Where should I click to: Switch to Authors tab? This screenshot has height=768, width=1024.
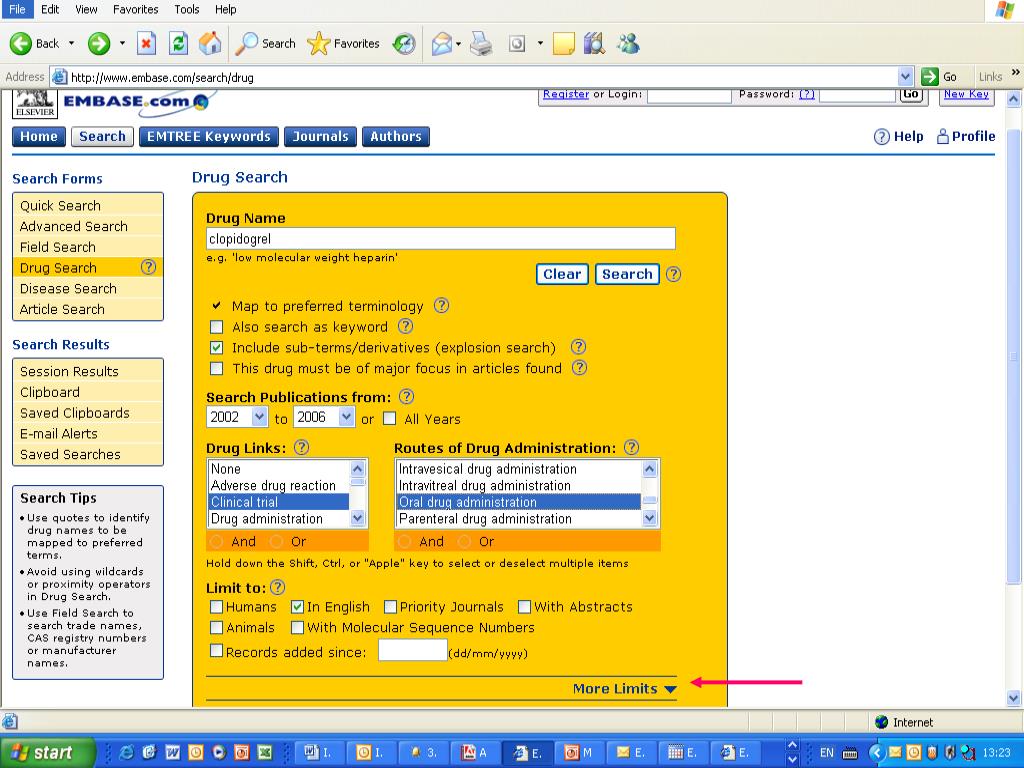396,136
